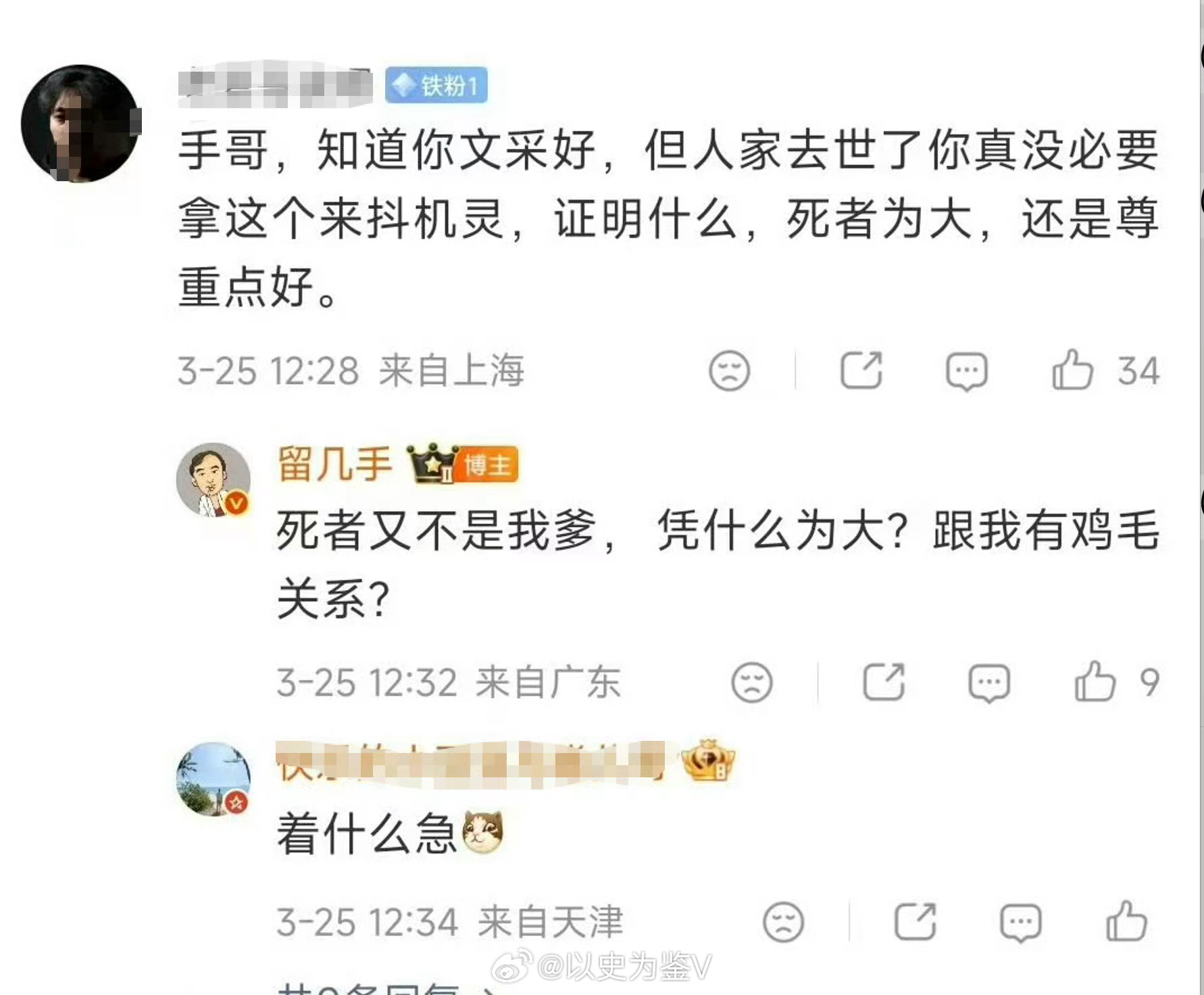Share the 12:34 Tianjin comment
This screenshot has width=1204, height=995.
(x=915, y=921)
